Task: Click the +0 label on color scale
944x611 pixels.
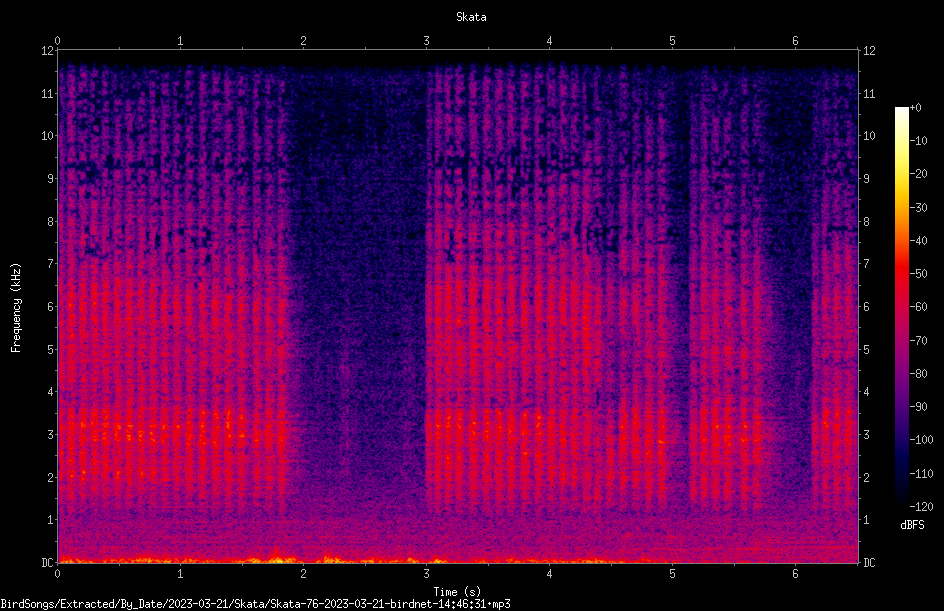Action: [915, 108]
